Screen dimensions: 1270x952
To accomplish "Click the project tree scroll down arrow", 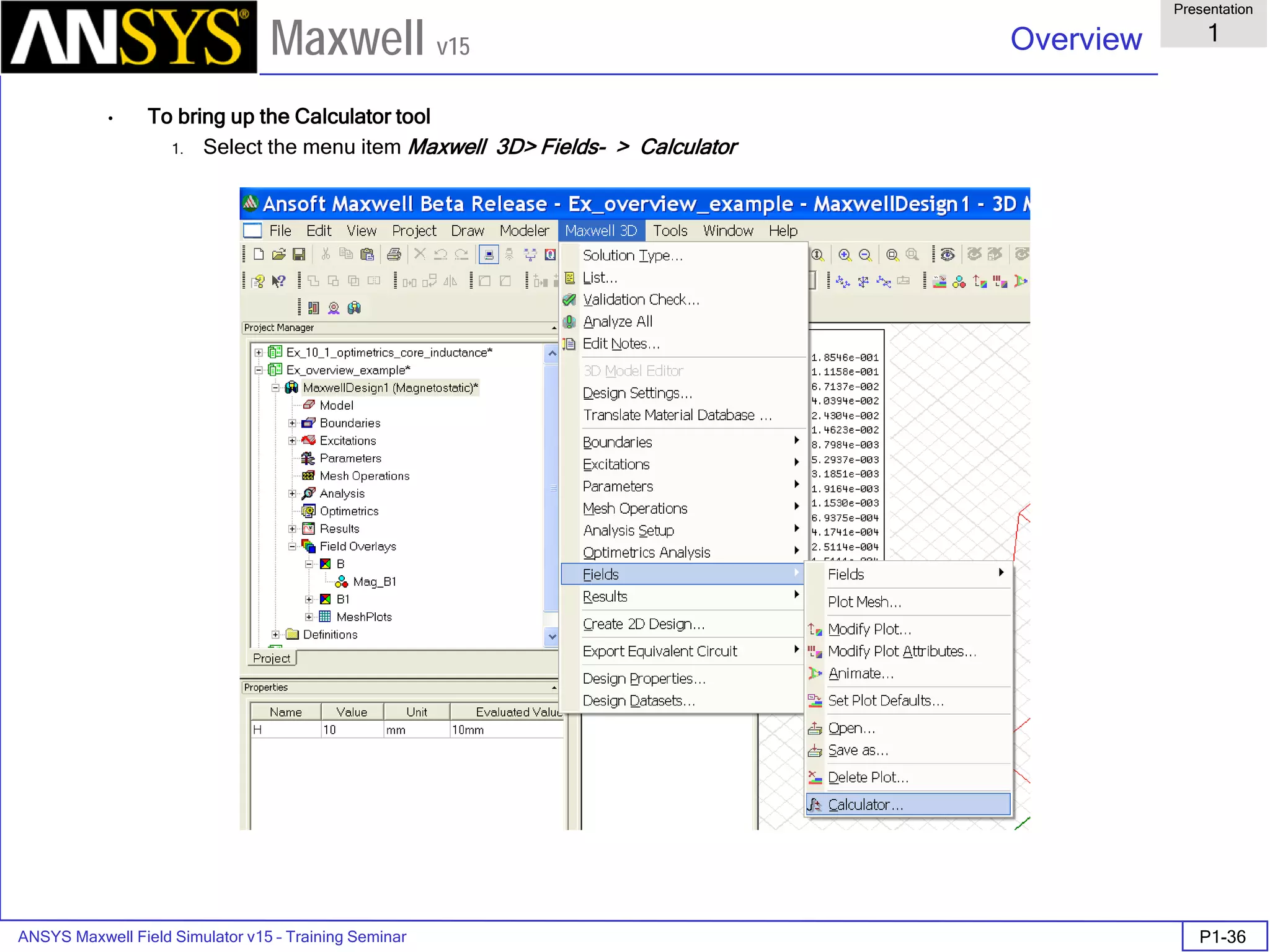I will 552,637.
